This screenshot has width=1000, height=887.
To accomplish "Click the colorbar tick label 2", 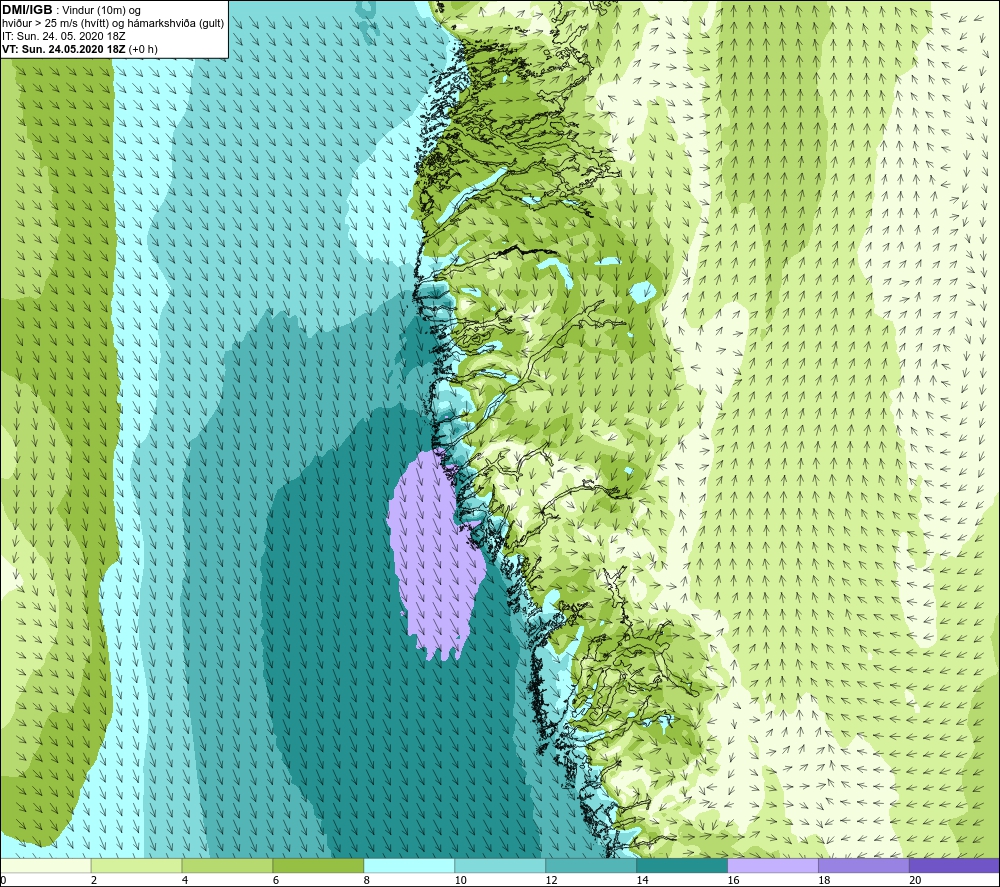I will coord(94,880).
